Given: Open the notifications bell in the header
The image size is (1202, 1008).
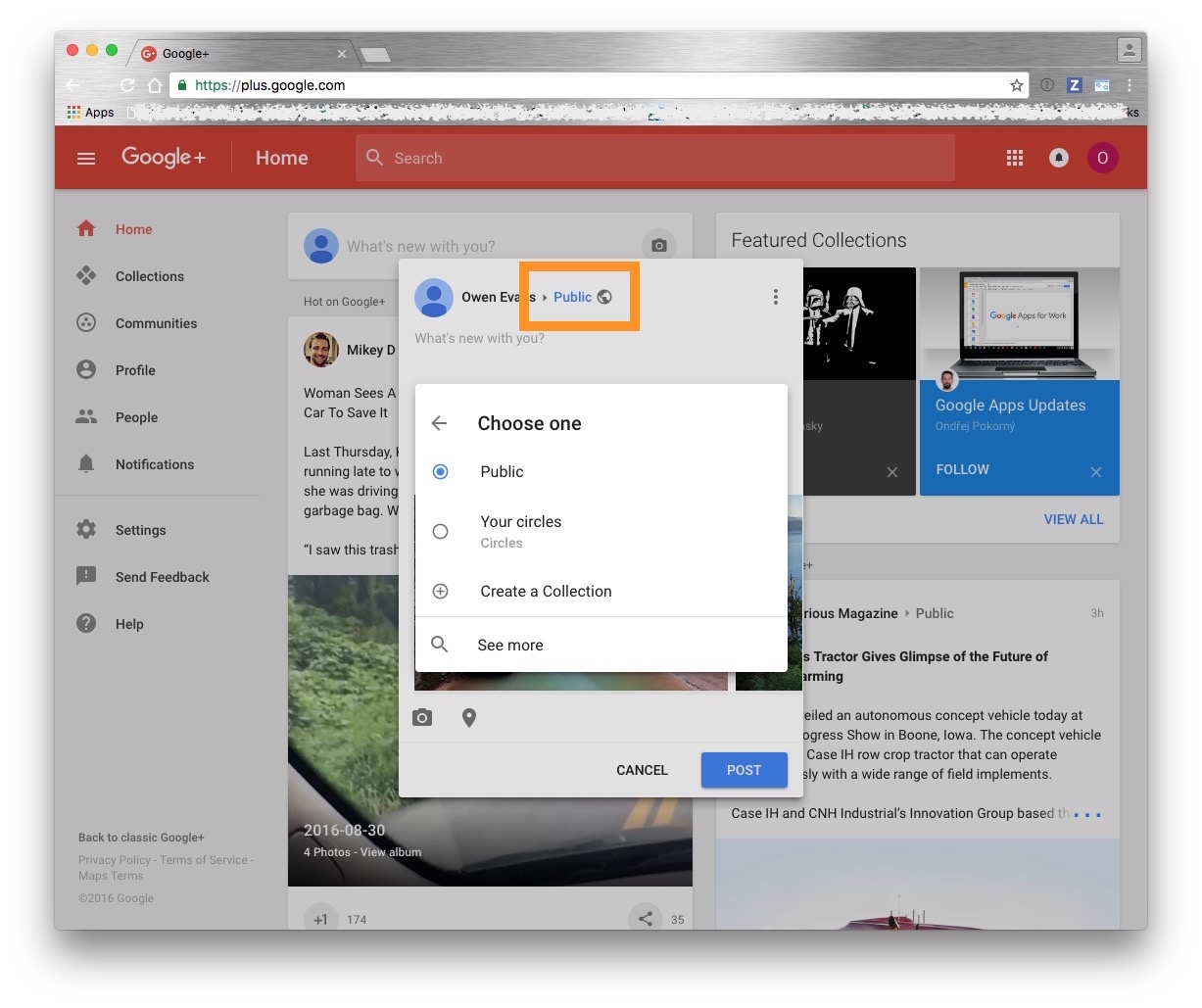Looking at the screenshot, I should click(1059, 159).
